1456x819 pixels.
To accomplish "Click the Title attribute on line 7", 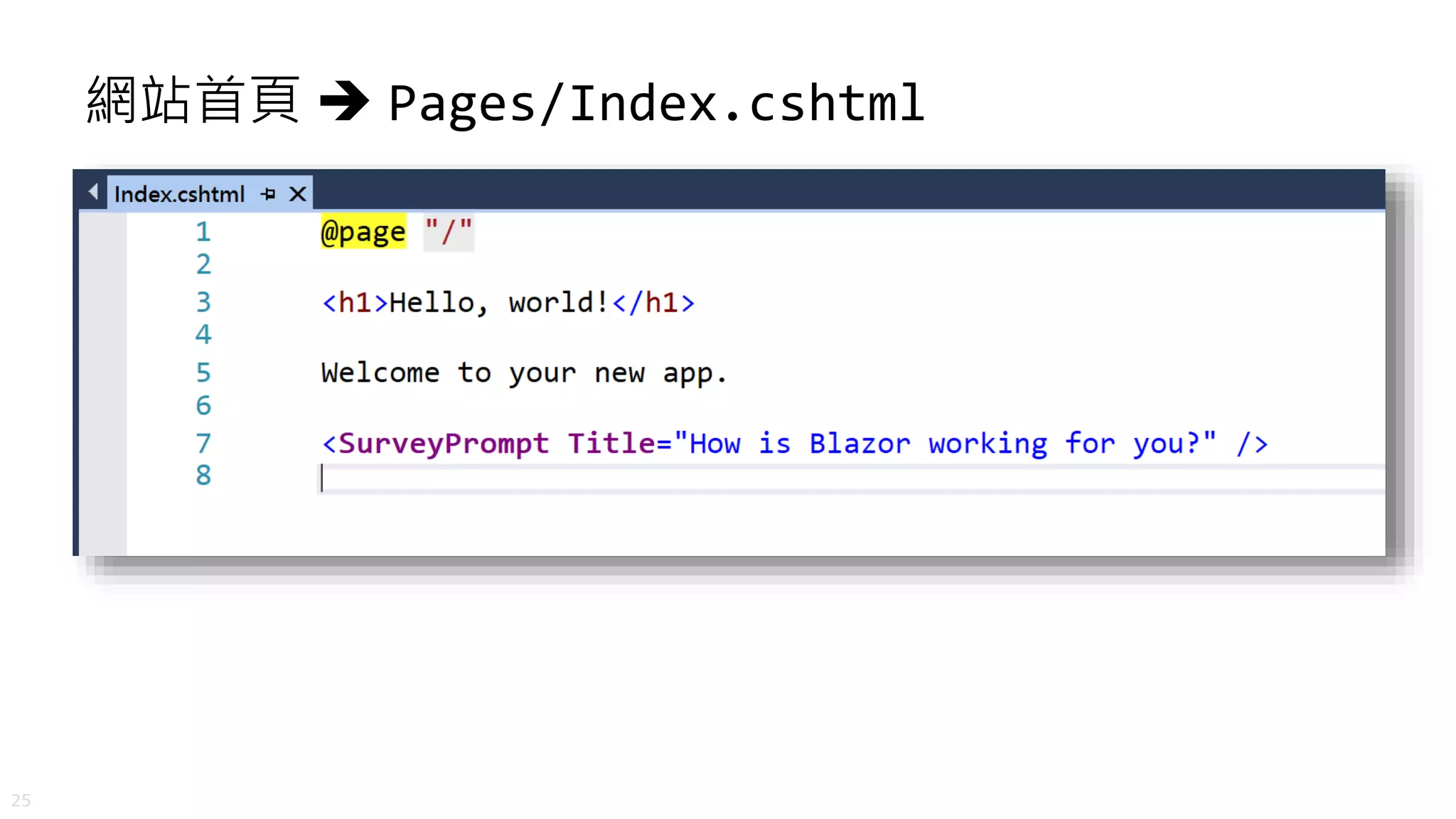I will point(611,444).
